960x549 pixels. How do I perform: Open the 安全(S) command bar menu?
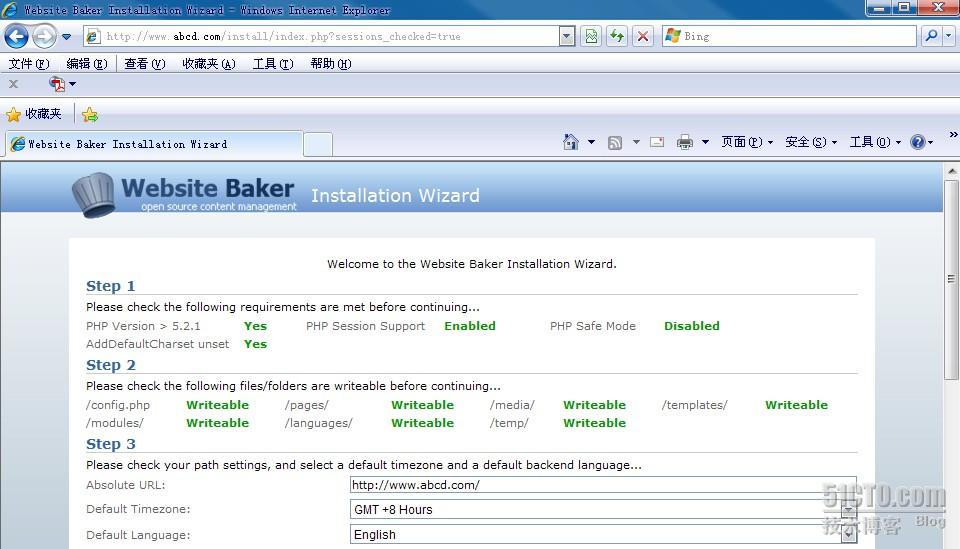click(x=811, y=142)
